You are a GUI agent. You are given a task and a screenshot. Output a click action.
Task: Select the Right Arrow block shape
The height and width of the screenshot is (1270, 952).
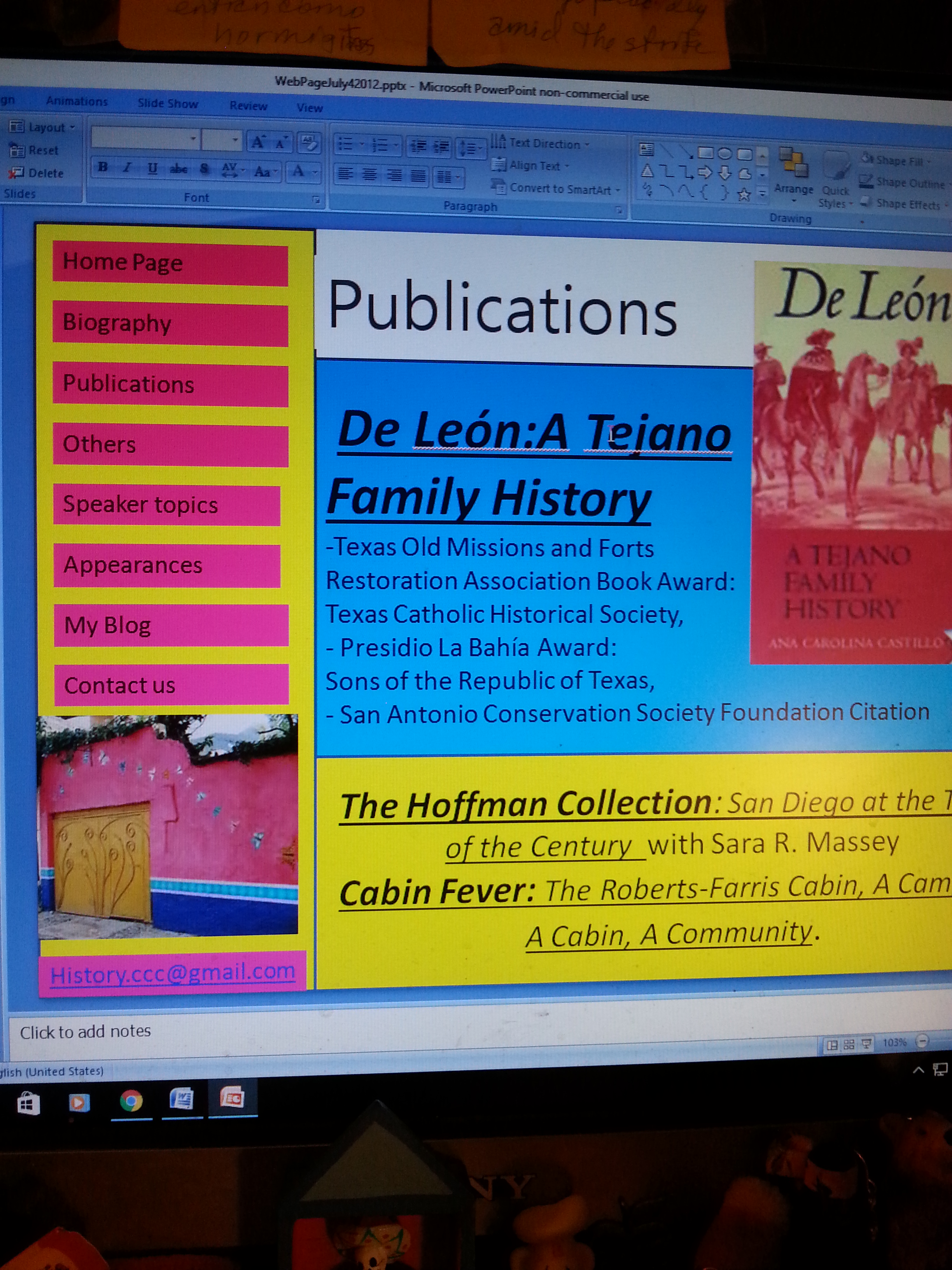[705, 172]
